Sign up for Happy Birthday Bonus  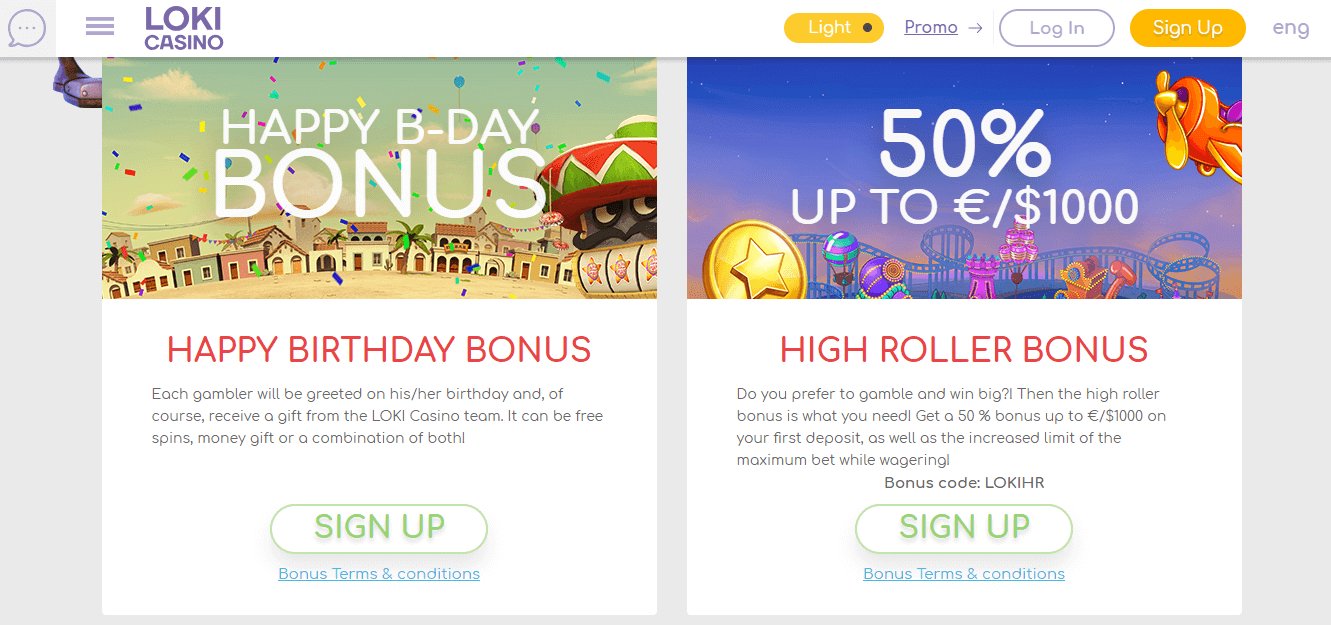pyautogui.click(x=379, y=528)
